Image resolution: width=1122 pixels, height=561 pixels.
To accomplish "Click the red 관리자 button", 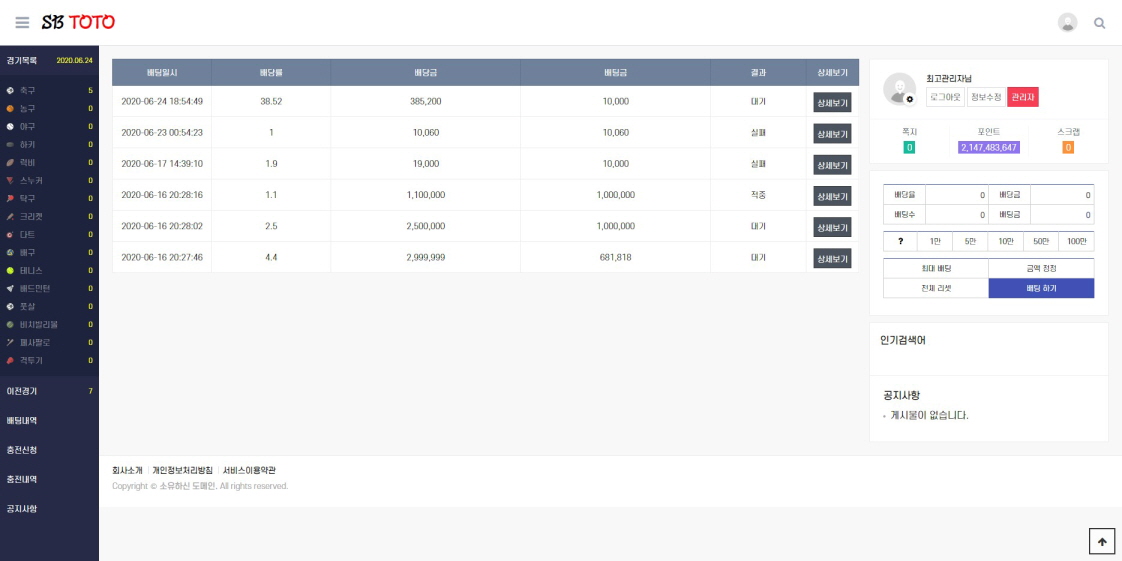I will 1023,97.
